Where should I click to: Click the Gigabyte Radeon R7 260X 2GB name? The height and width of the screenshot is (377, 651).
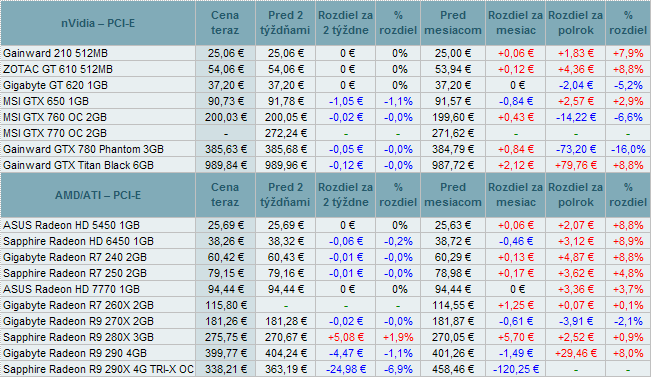tap(78, 306)
